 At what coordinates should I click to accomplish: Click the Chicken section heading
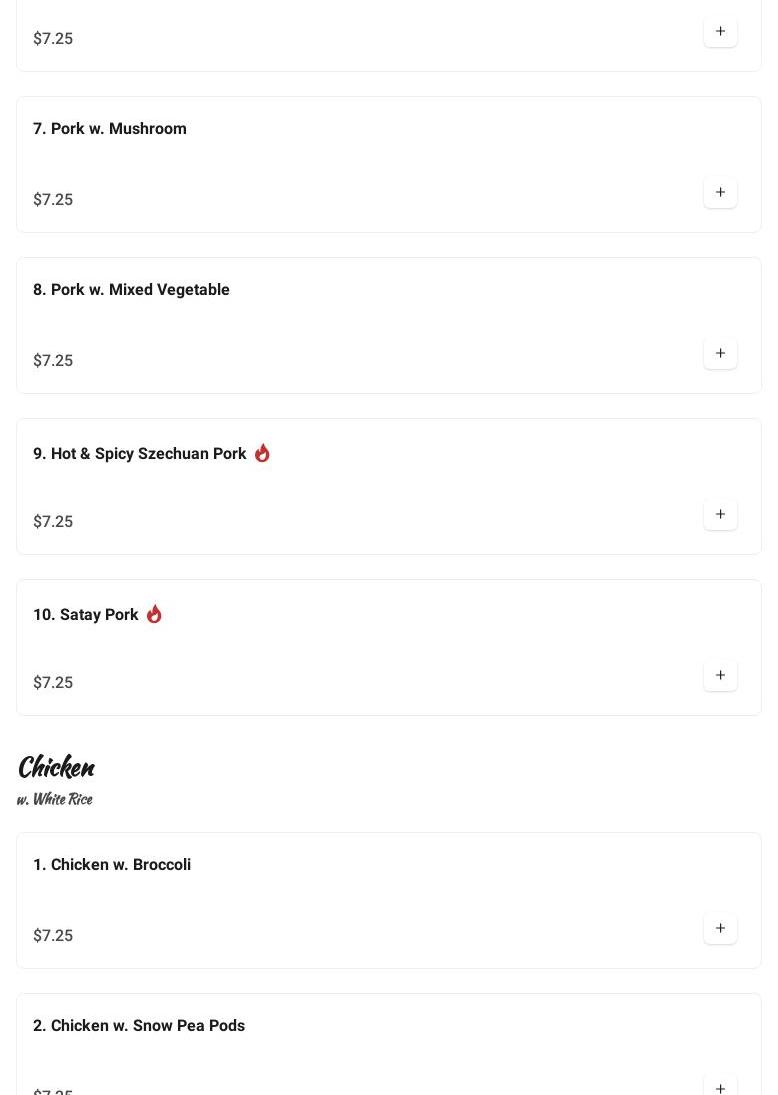[56, 767]
